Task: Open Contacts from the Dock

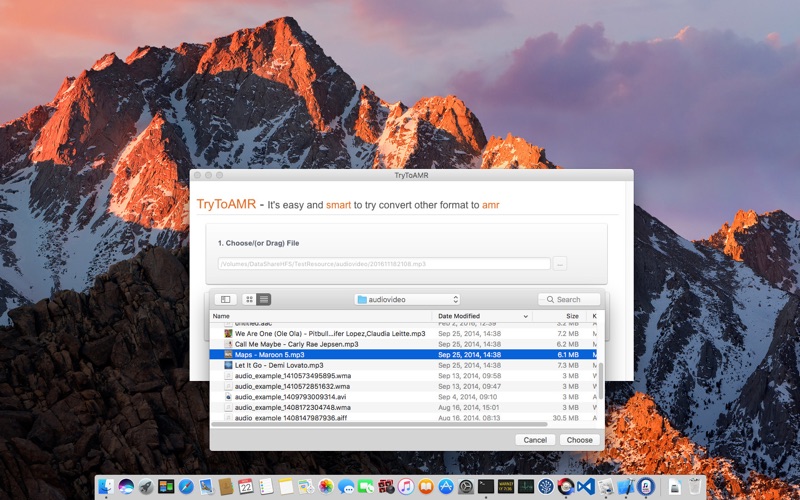Action: [226, 486]
